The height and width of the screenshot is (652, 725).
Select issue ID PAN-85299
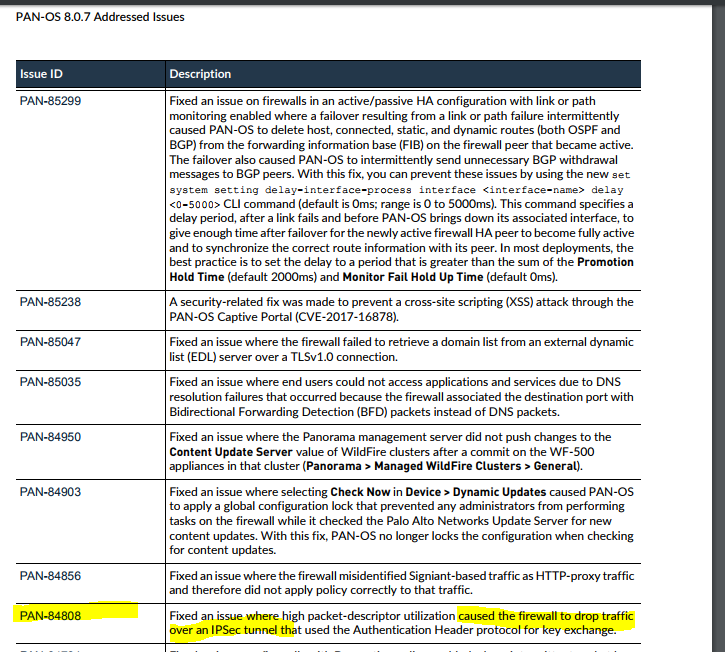tap(50, 101)
